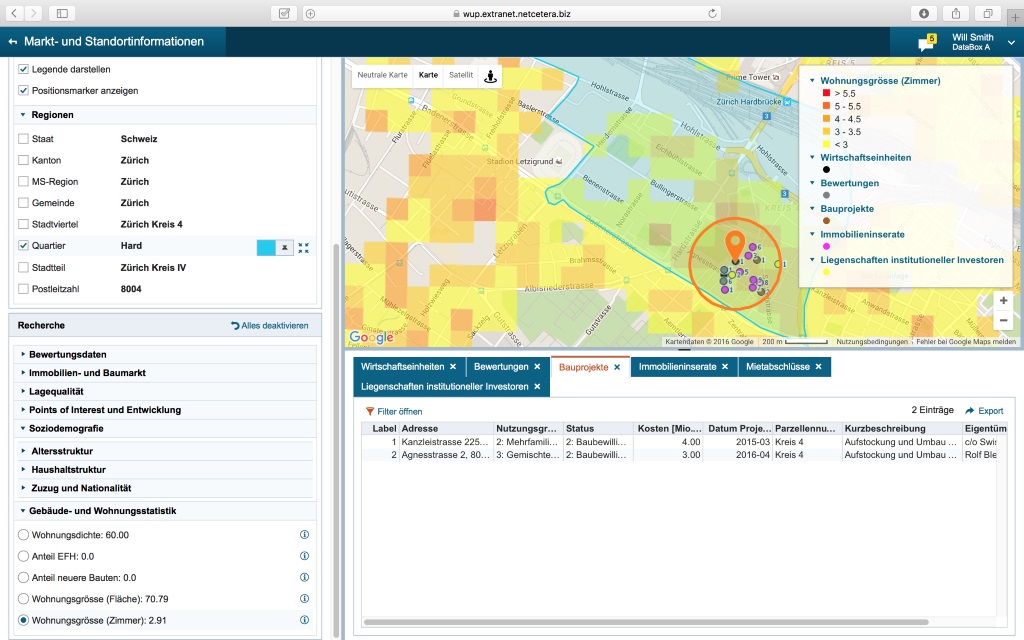Close the Immobilieninserate tab
Viewport: 1024px width, 640px height.
coord(725,367)
